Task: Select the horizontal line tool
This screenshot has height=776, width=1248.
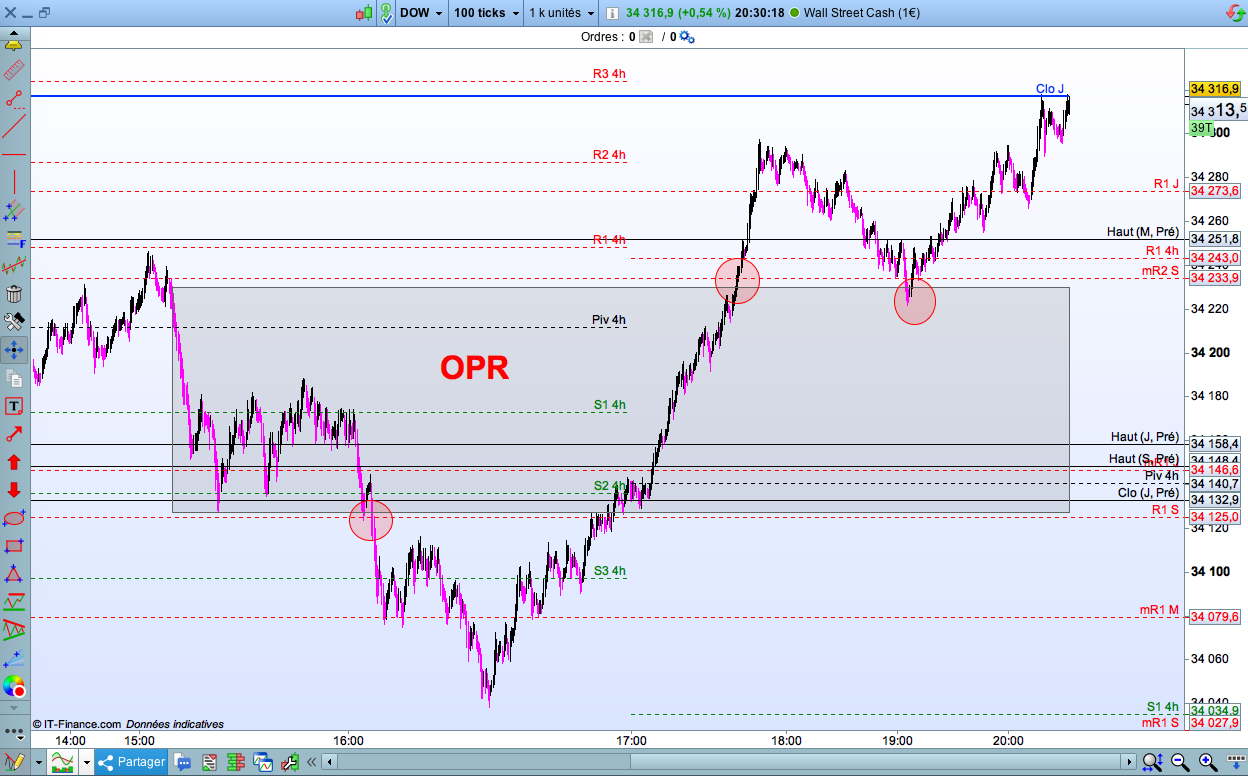Action: tap(14, 155)
